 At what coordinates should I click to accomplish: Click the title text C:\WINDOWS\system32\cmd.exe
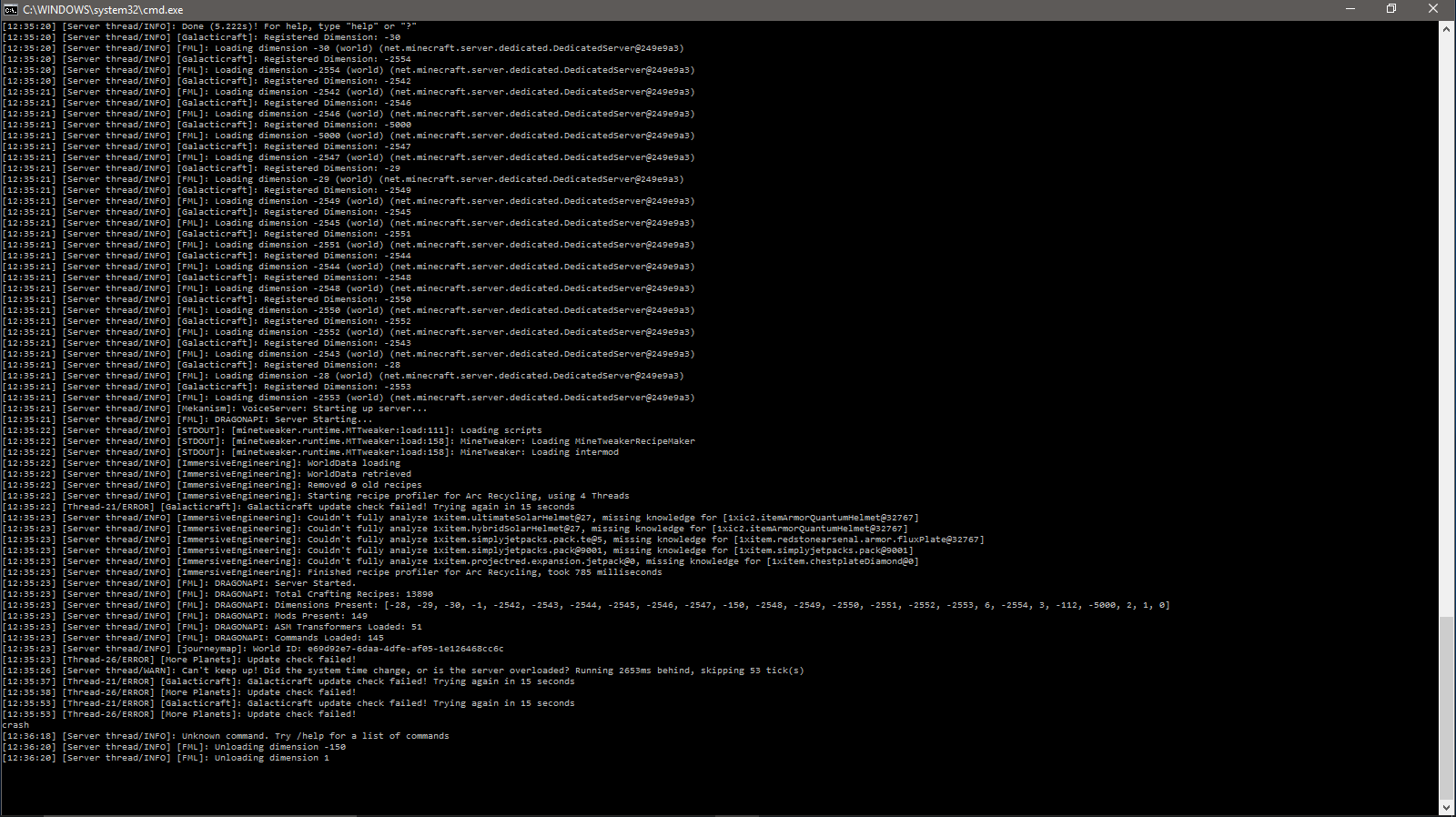(104, 10)
